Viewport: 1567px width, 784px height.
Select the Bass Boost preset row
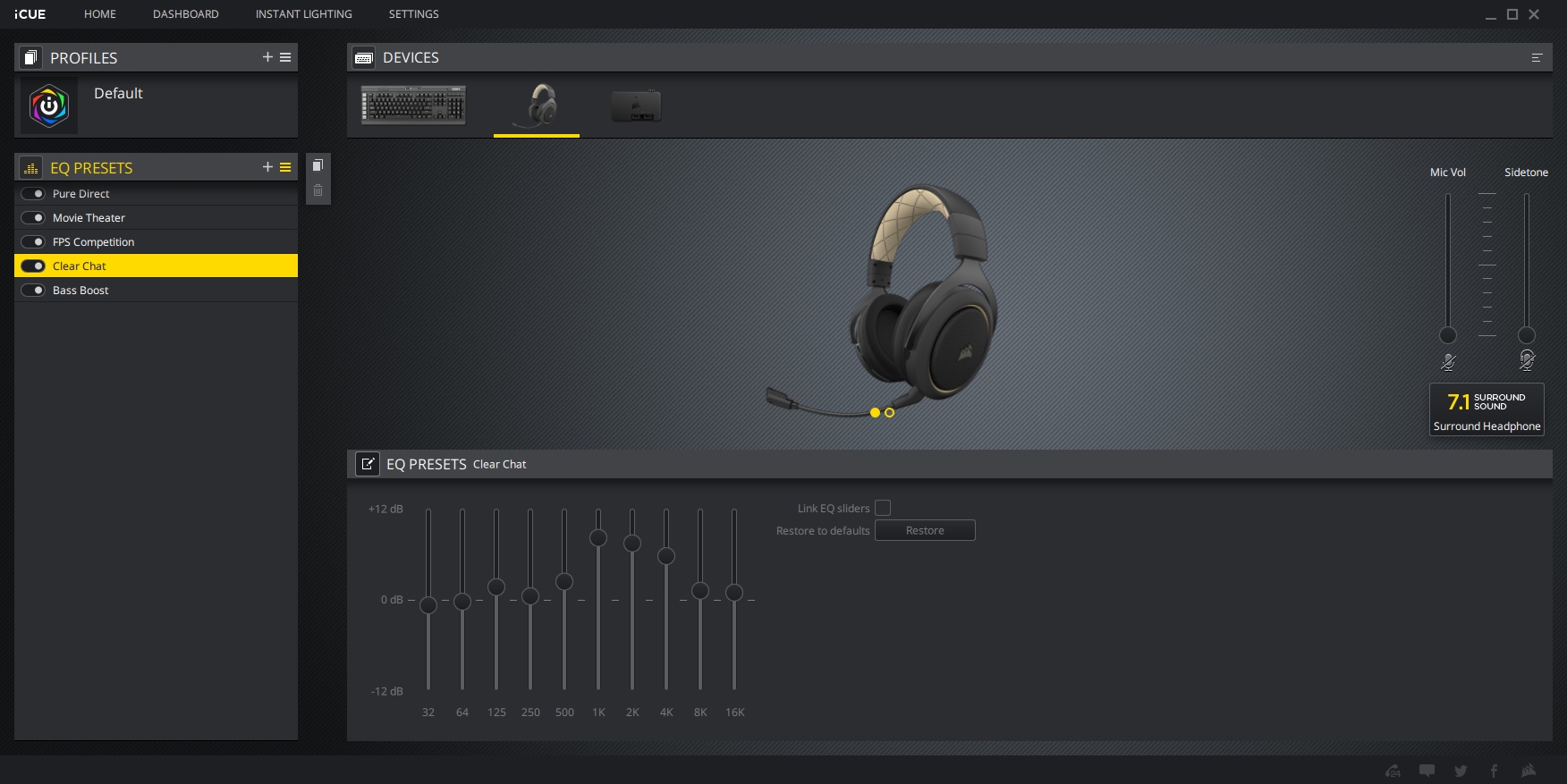coord(156,291)
